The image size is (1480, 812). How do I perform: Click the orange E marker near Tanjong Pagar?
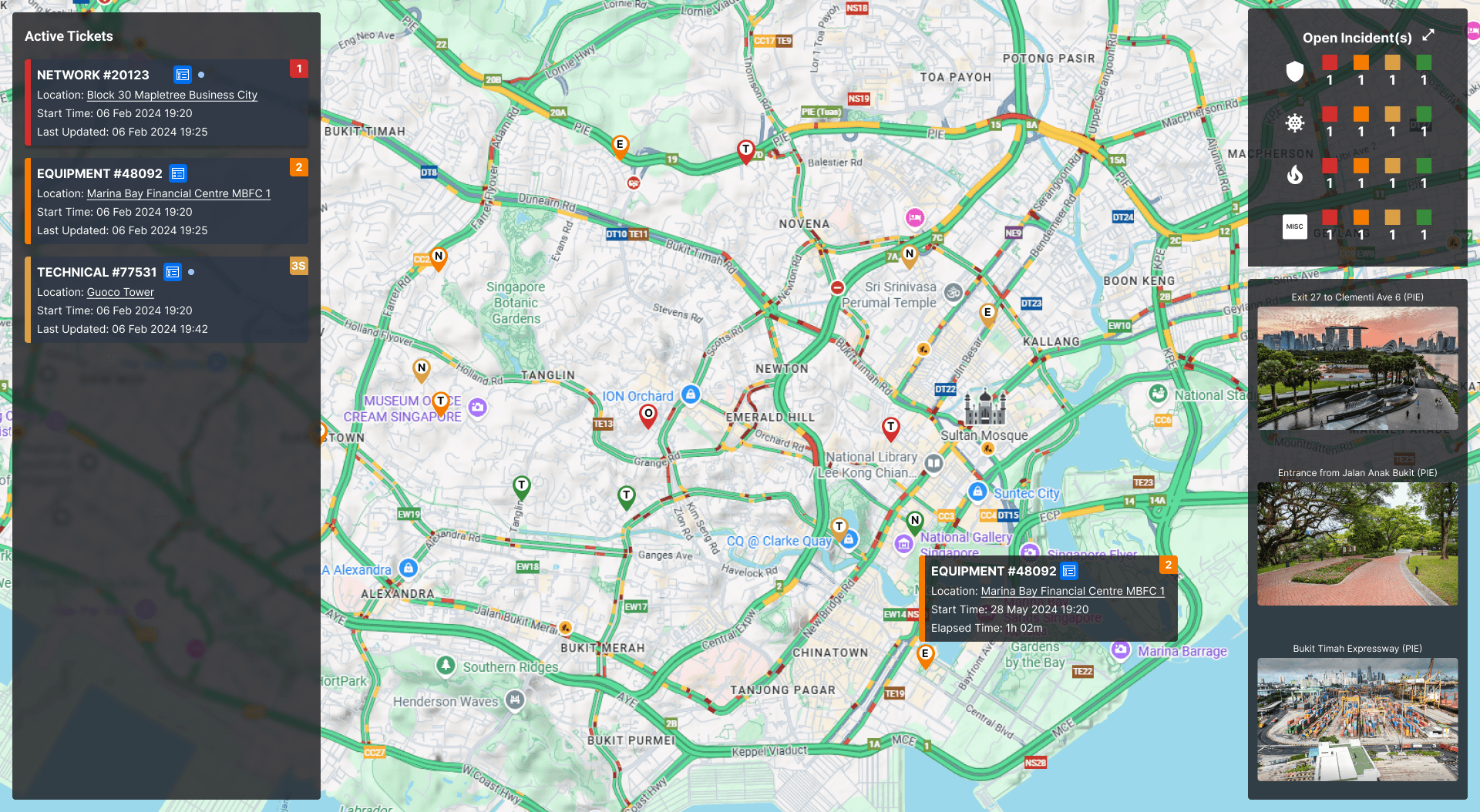click(925, 655)
